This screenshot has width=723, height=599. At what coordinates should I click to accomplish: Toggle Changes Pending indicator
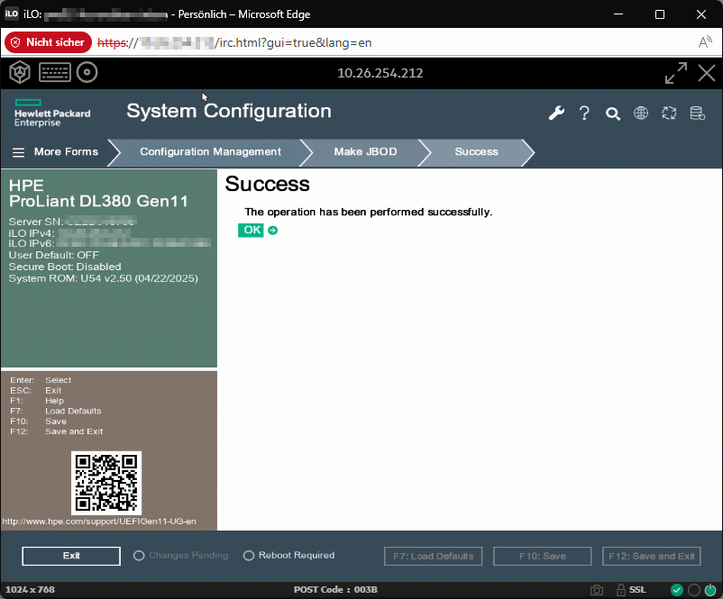pos(139,556)
